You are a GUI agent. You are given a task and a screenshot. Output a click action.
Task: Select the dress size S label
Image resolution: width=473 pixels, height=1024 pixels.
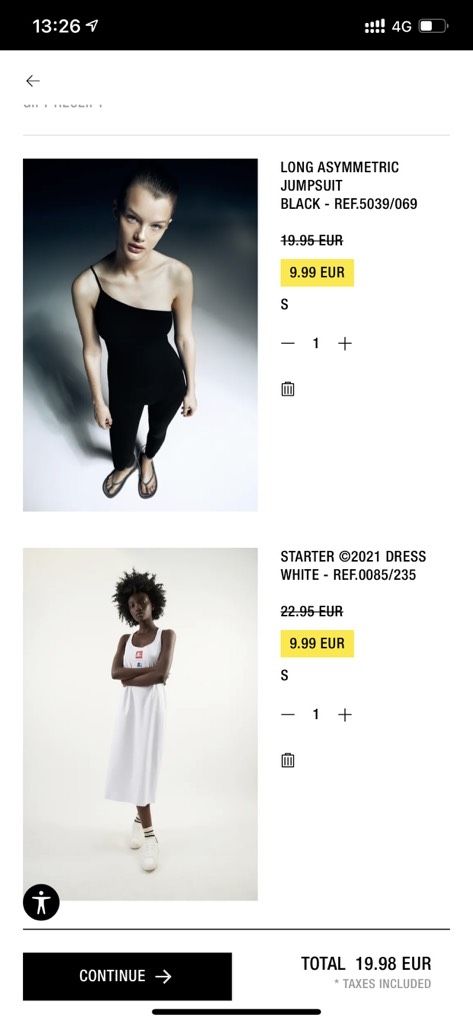pos(284,675)
